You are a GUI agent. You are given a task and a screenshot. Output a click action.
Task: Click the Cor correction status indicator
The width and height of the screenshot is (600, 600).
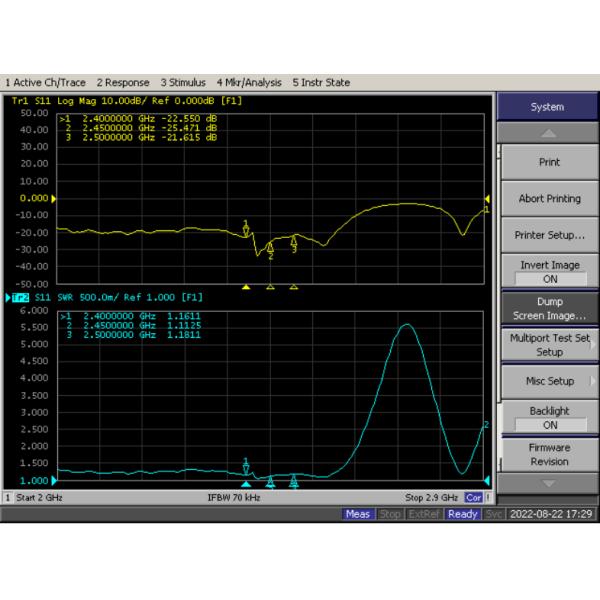coord(474,497)
